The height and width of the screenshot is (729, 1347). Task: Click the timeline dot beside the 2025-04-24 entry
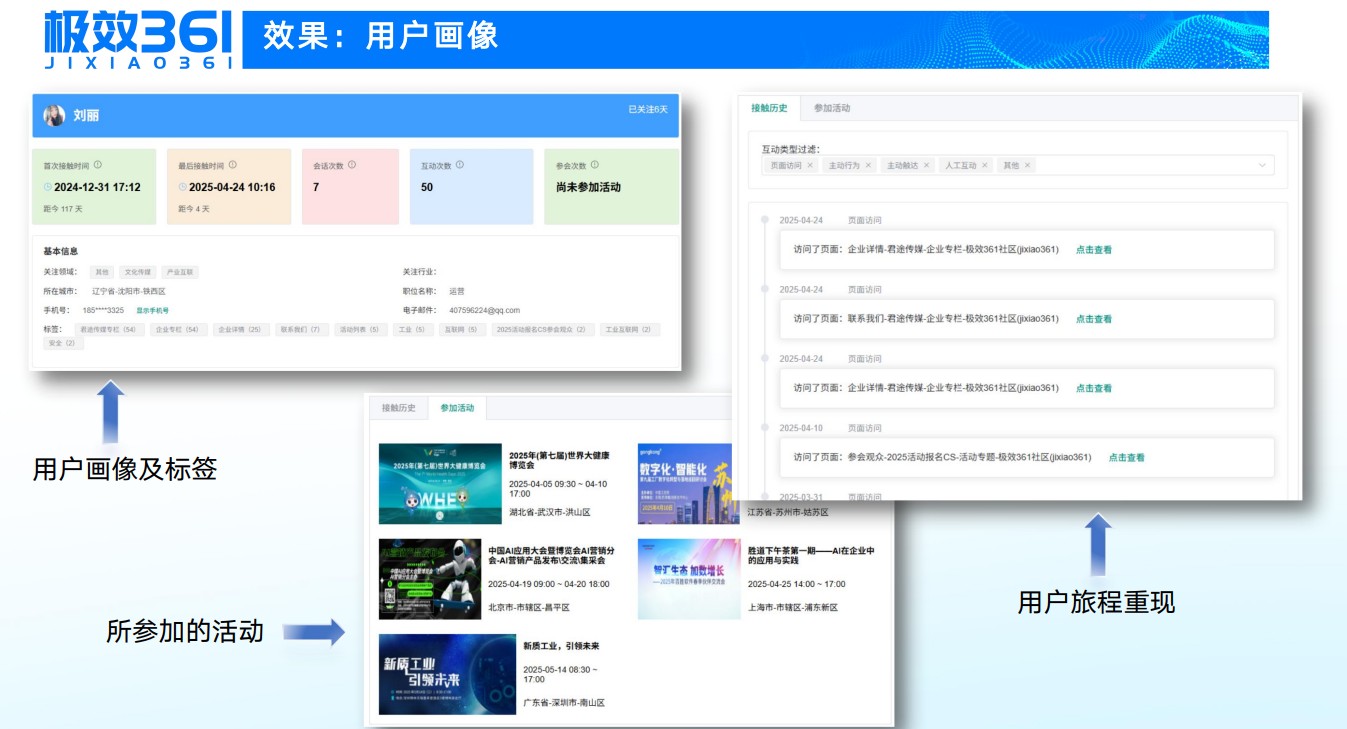(765, 216)
